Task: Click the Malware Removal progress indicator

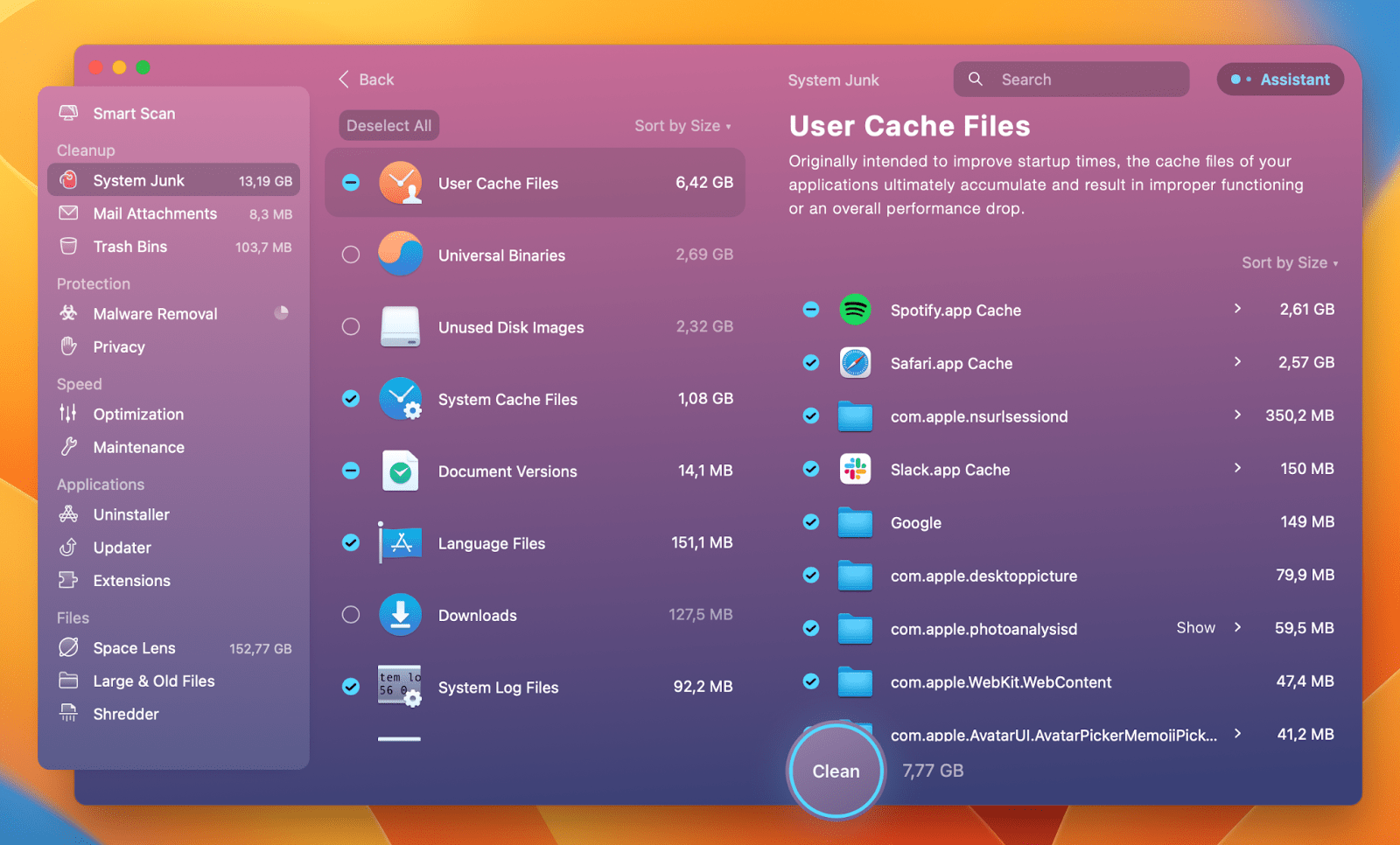Action: (x=281, y=312)
